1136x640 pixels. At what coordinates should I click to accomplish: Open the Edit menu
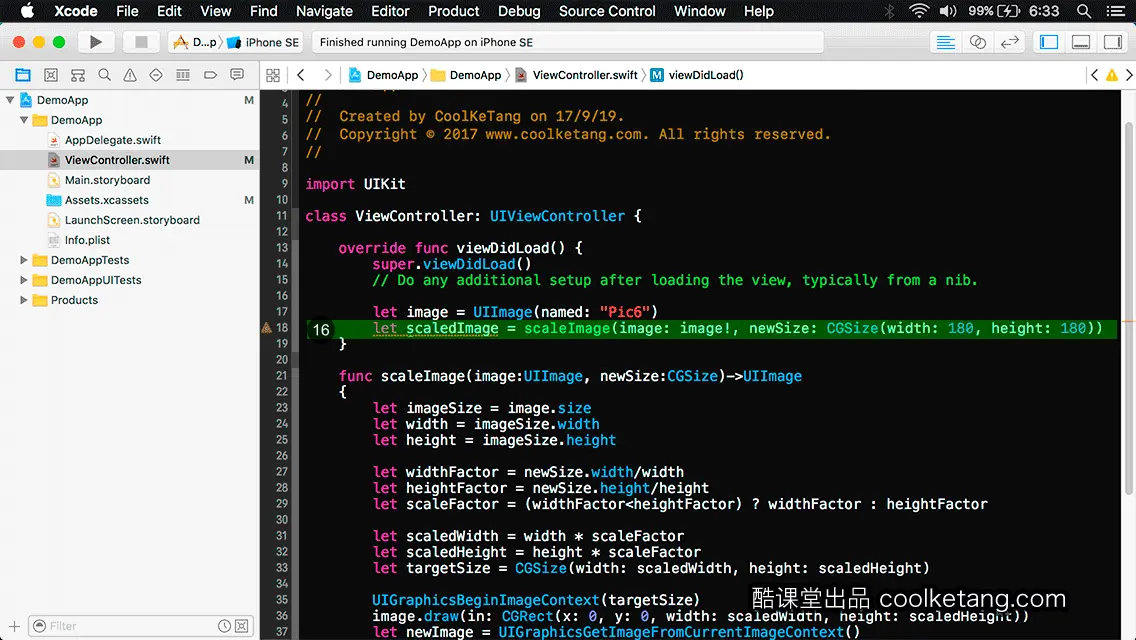point(169,11)
